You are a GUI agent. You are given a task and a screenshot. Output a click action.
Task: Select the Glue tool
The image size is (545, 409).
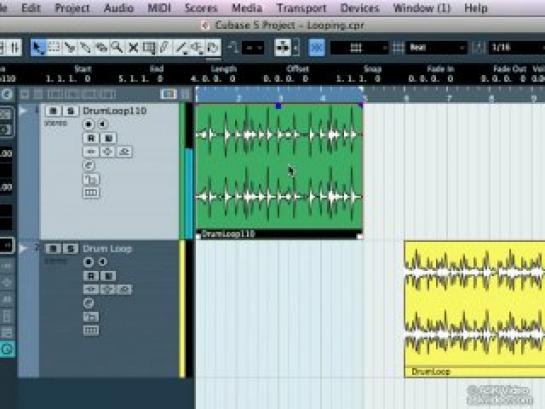(85, 47)
